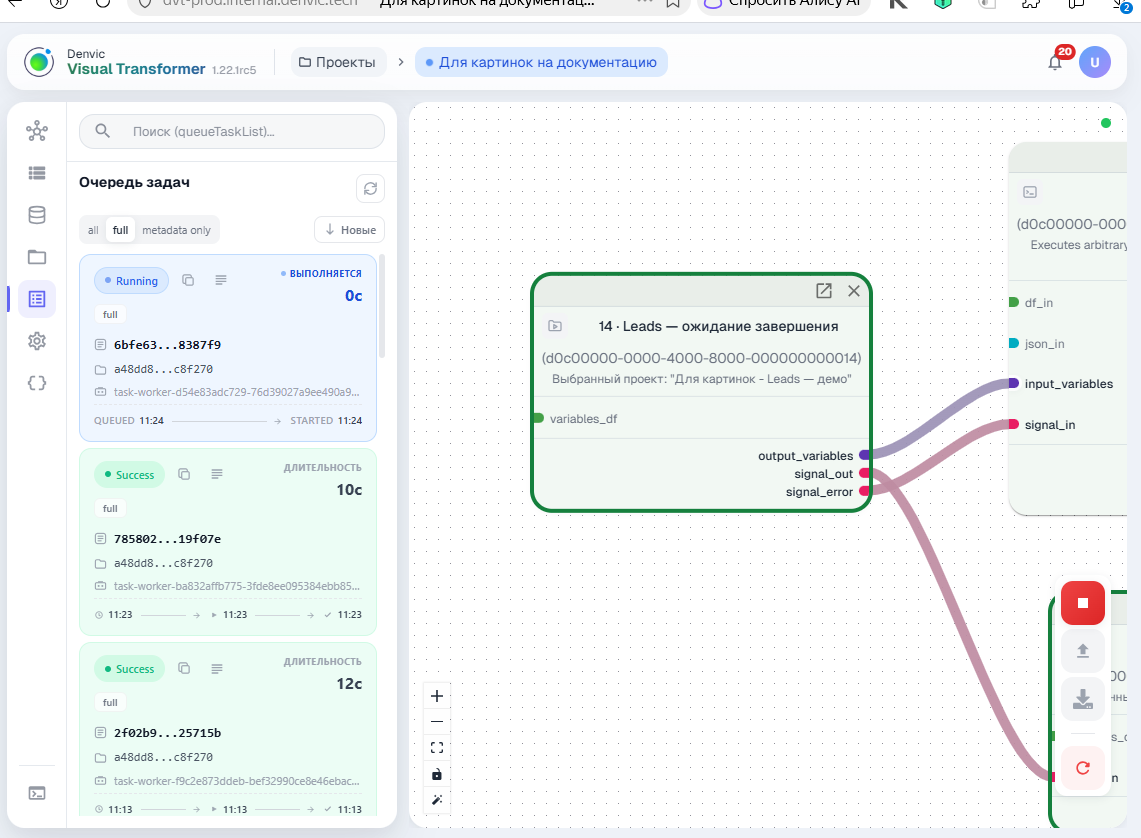The width and height of the screenshot is (1141, 838).
Task: Zoom in on the canvas
Action: pyautogui.click(x=437, y=696)
